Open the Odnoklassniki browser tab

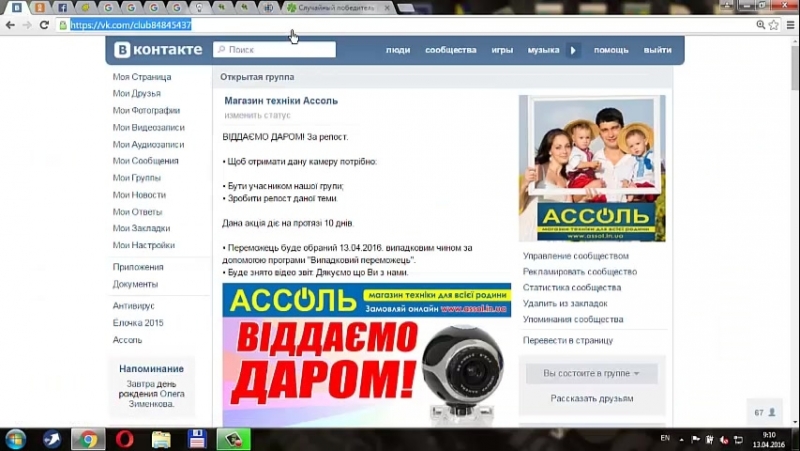(39, 8)
